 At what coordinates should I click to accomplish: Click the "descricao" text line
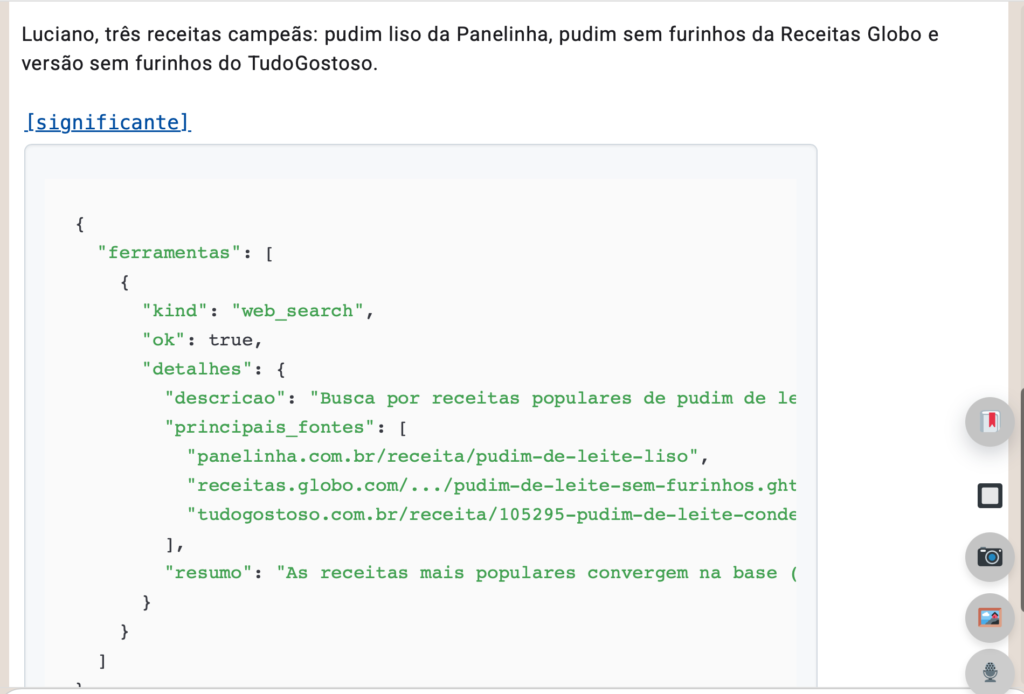point(480,398)
